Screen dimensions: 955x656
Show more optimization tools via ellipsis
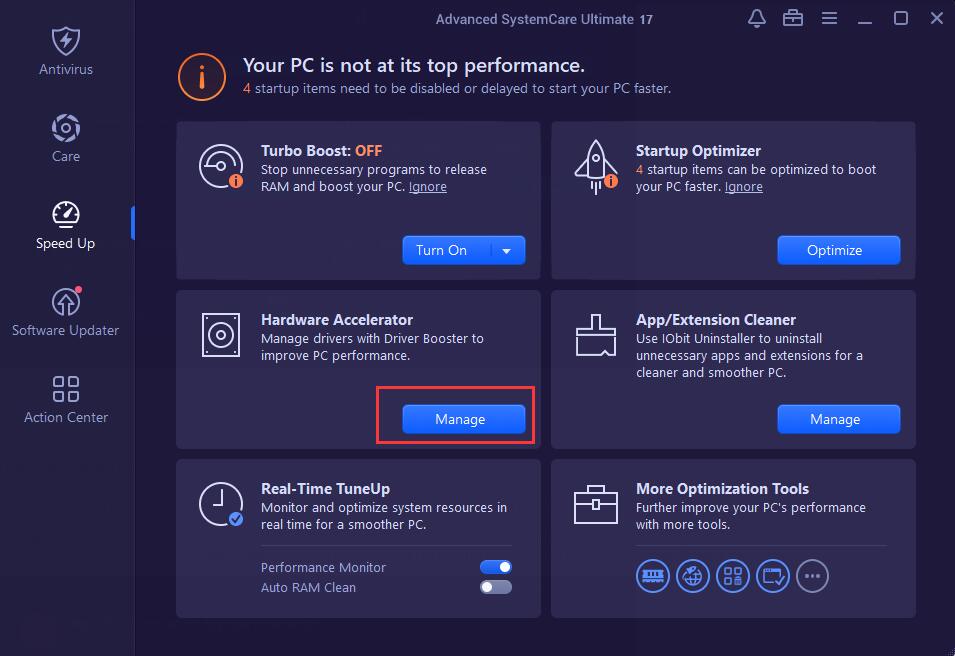[812, 576]
